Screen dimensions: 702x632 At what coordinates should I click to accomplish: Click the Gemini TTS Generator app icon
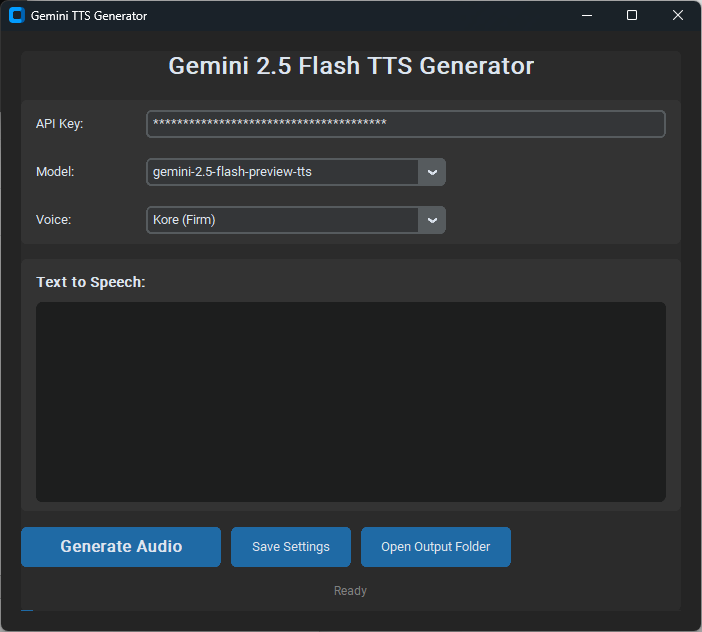click(16, 16)
